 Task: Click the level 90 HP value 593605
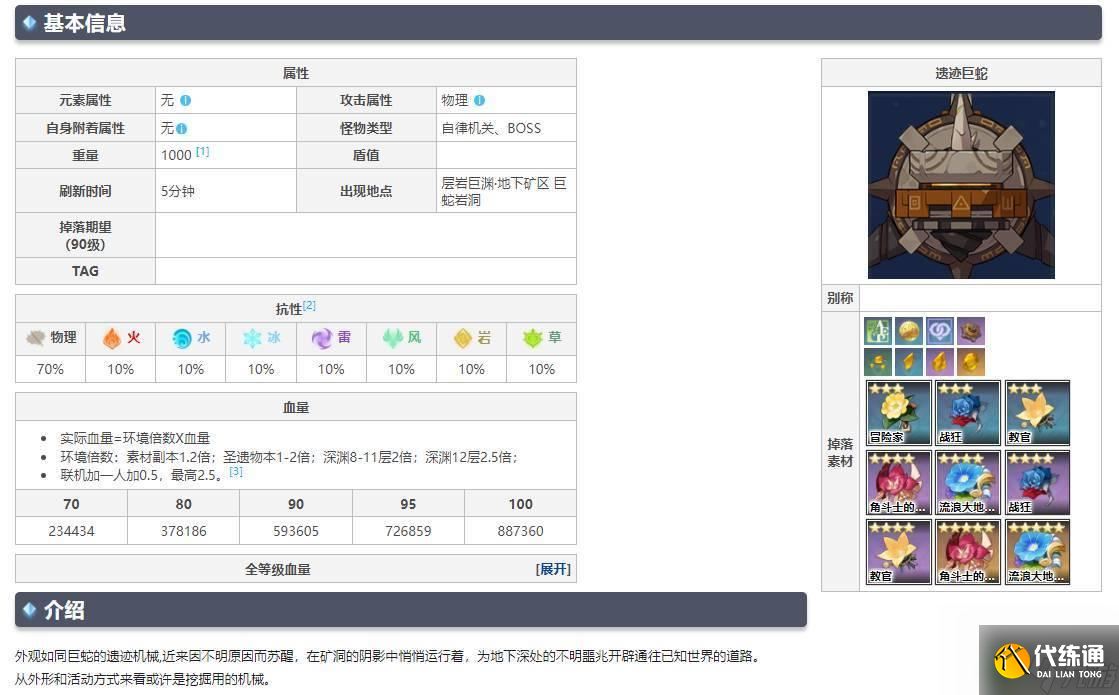coord(295,531)
